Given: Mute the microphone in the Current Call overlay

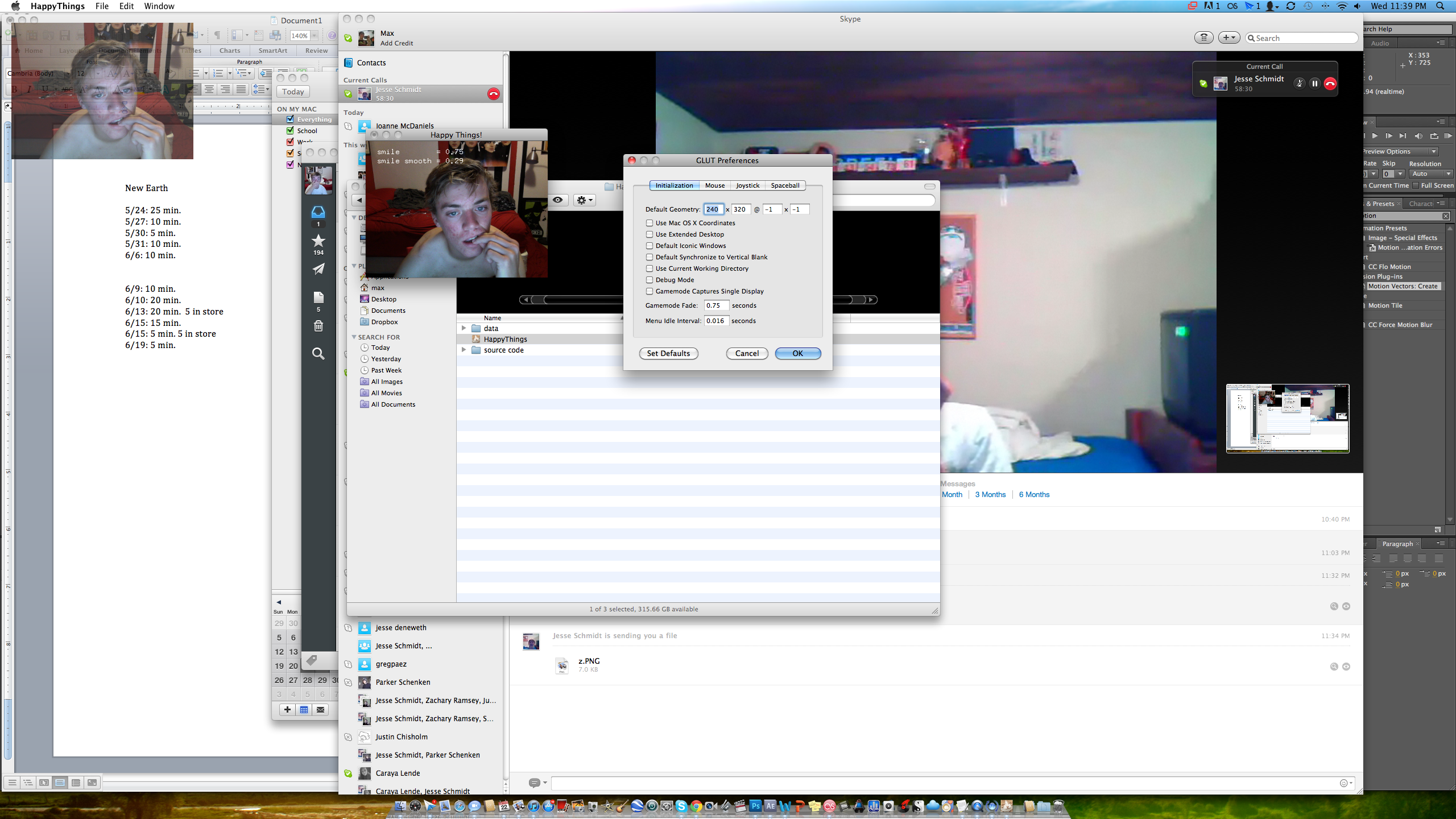Looking at the screenshot, I should 1299,84.
